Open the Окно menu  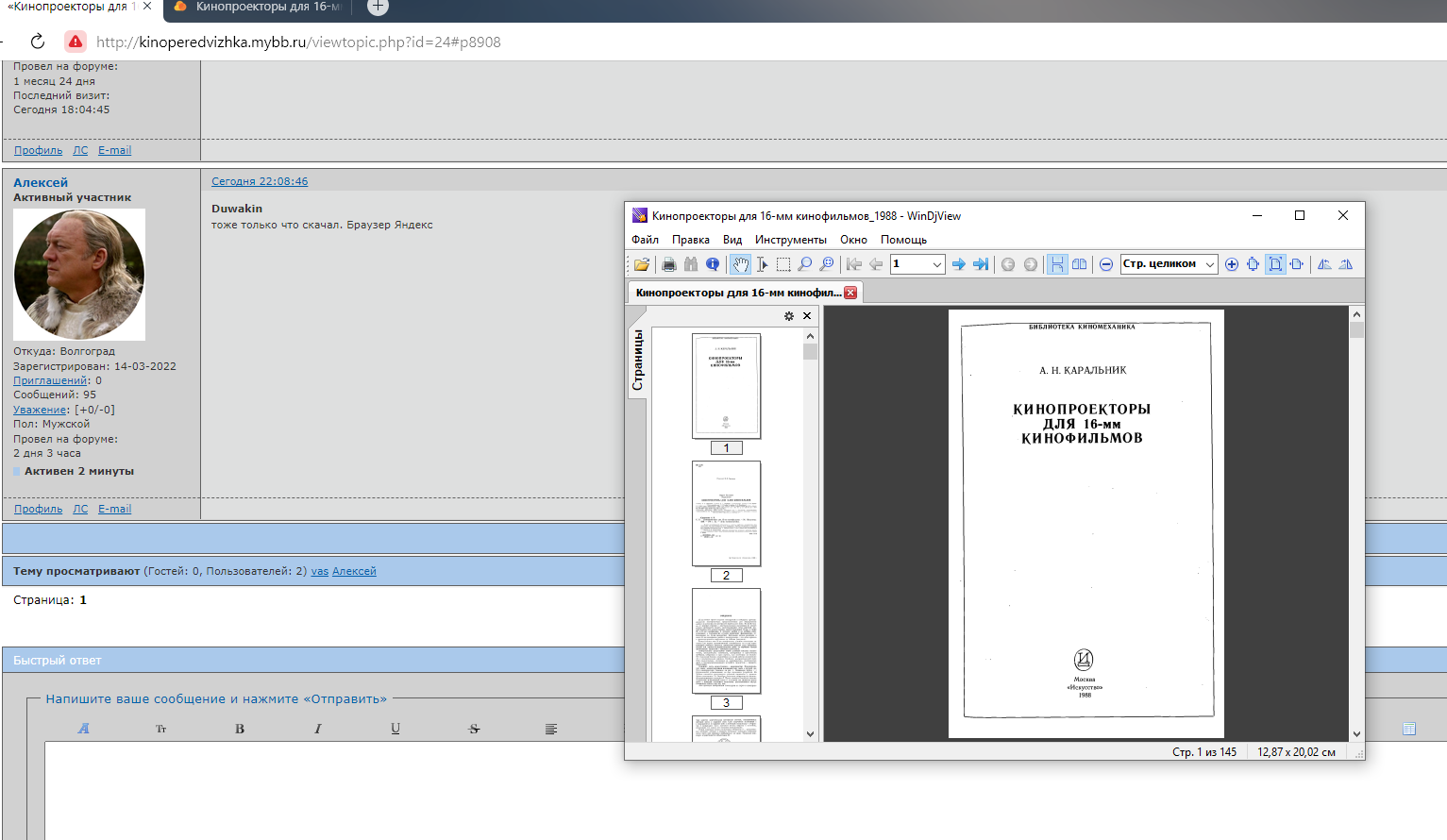853,240
